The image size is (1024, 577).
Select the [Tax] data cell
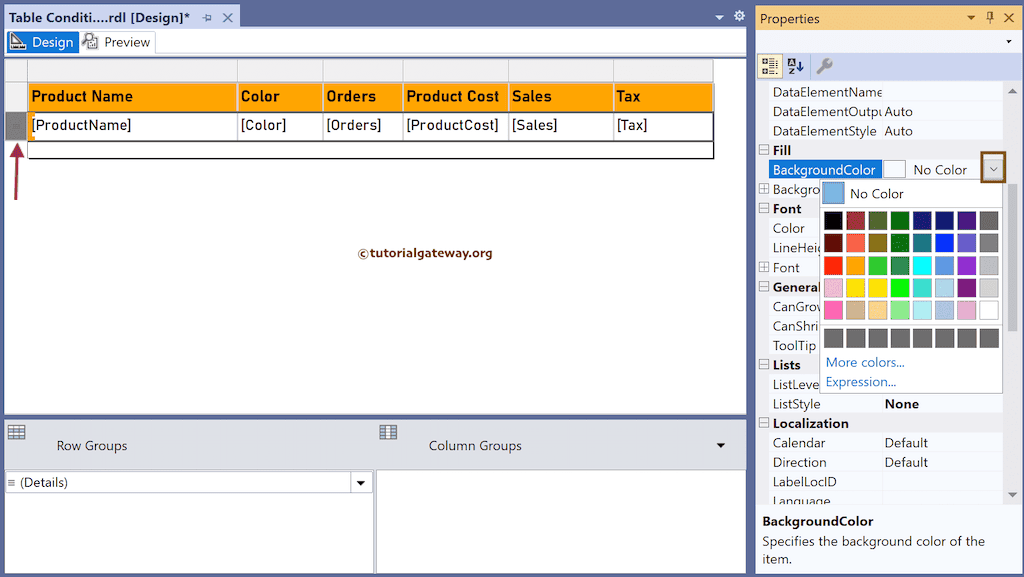pos(664,126)
